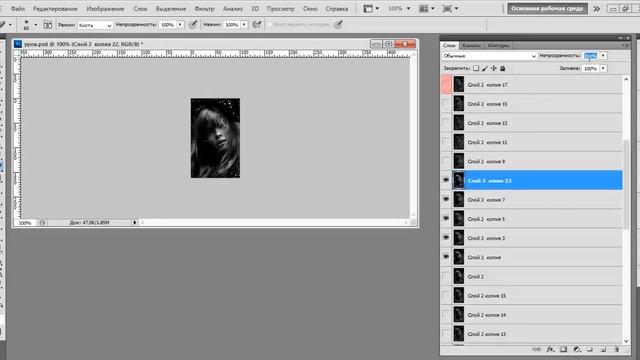Open brush Режим mode dropdown
Screen dimensions: 640x360
point(95,25)
